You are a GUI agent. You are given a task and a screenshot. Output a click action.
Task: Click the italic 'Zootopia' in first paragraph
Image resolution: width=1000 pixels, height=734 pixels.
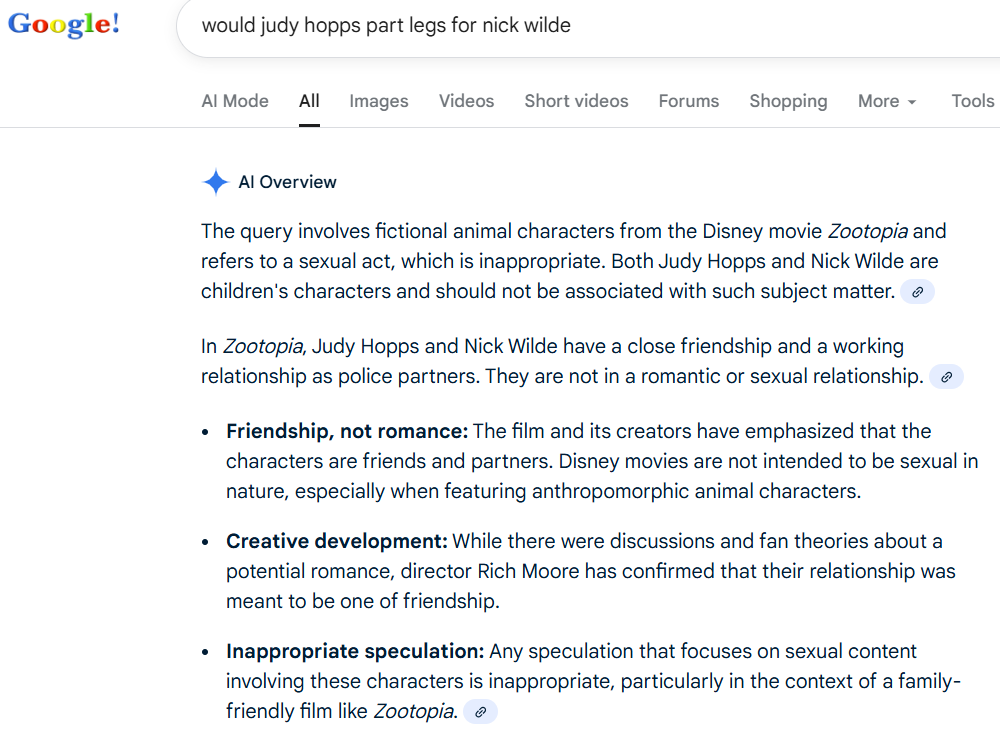(867, 231)
